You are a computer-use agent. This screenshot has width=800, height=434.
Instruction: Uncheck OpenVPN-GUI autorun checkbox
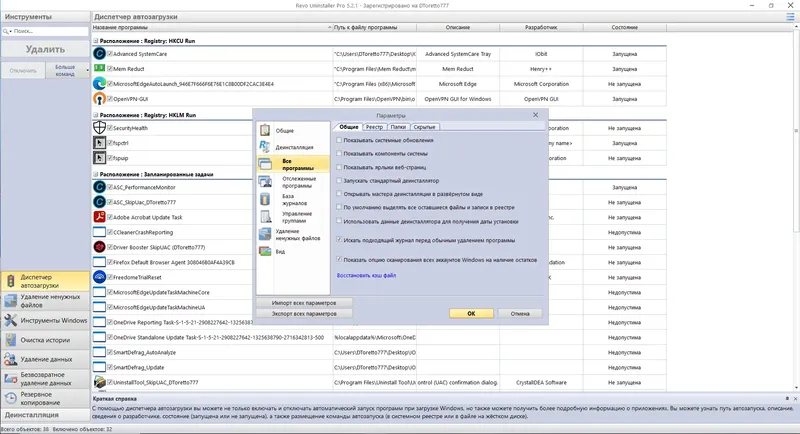[x=110, y=98]
